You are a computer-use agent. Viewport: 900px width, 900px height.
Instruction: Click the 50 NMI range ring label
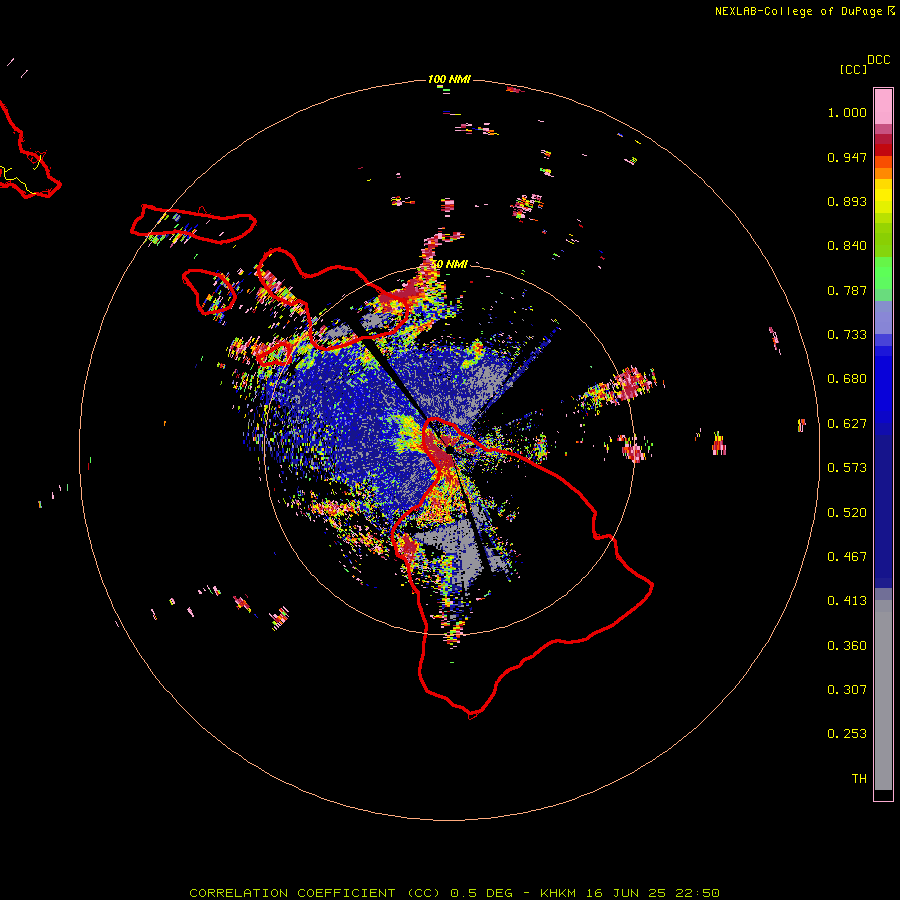point(450,265)
